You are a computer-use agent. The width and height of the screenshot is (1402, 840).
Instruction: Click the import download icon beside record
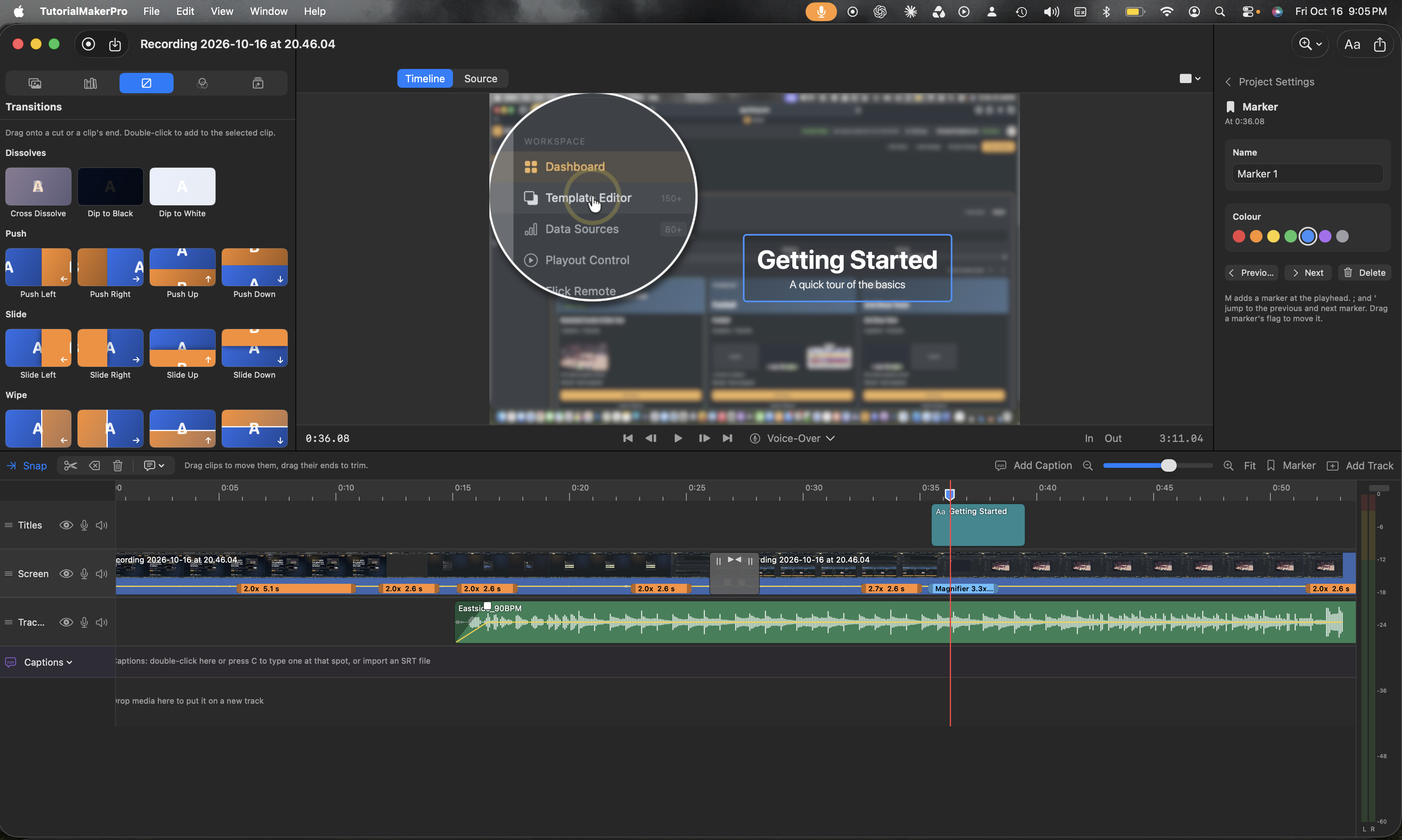point(115,44)
